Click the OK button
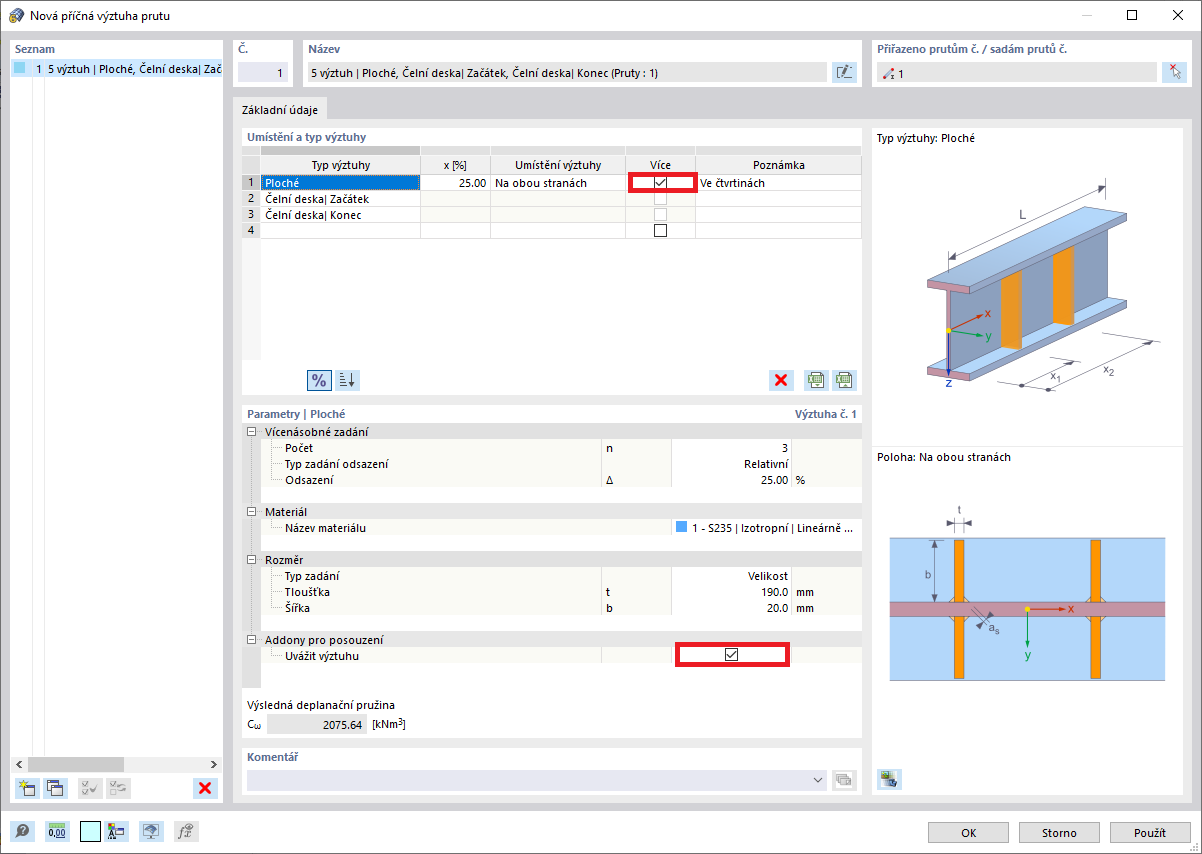Viewport: 1202px width, 854px height. (968, 832)
